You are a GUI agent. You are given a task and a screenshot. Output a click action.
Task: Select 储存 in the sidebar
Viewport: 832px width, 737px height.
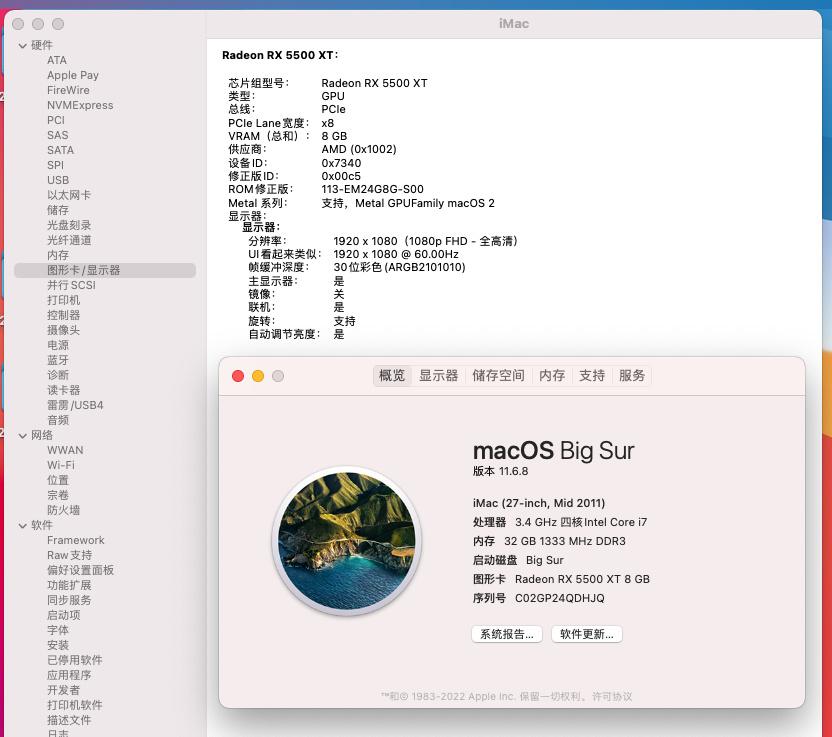[58, 210]
